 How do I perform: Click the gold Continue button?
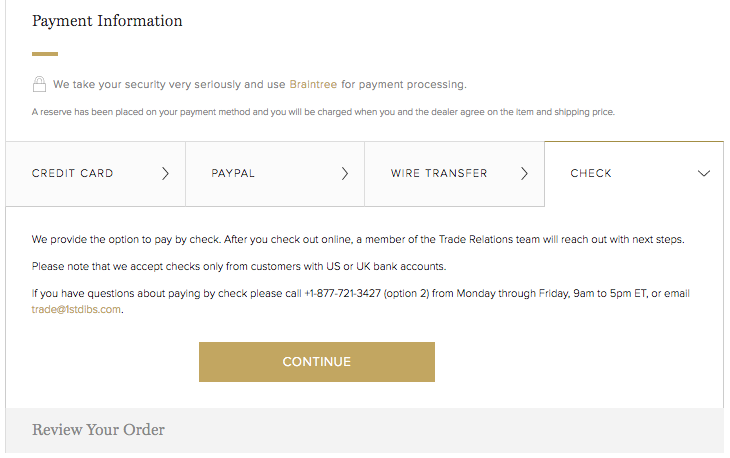point(317,362)
